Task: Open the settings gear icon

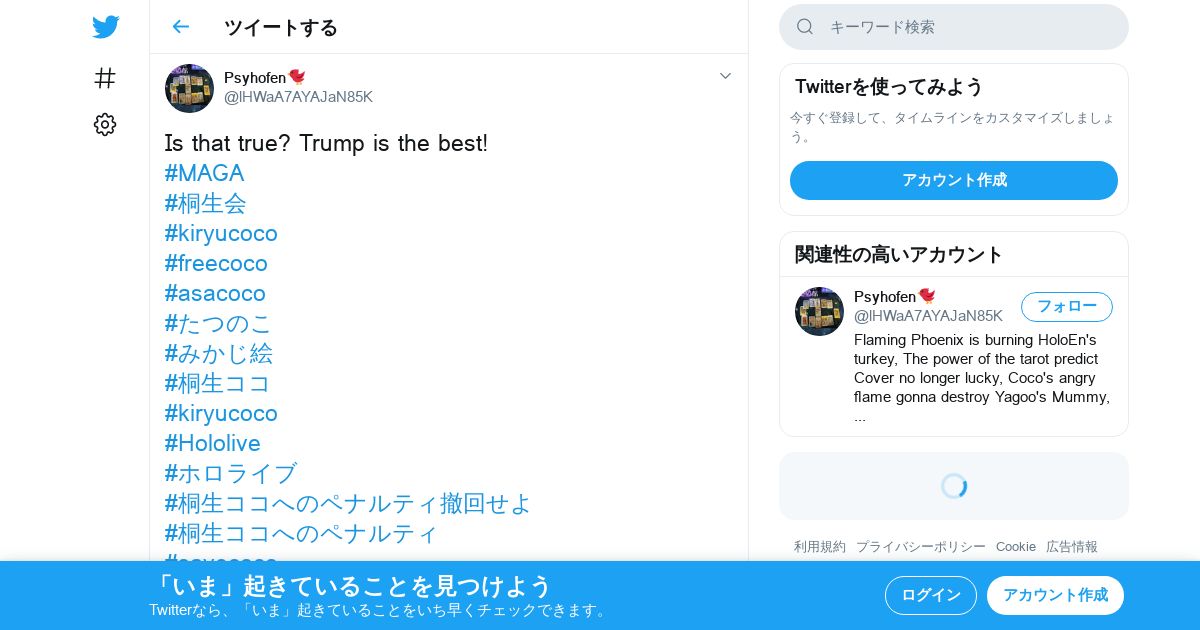Action: [x=105, y=124]
